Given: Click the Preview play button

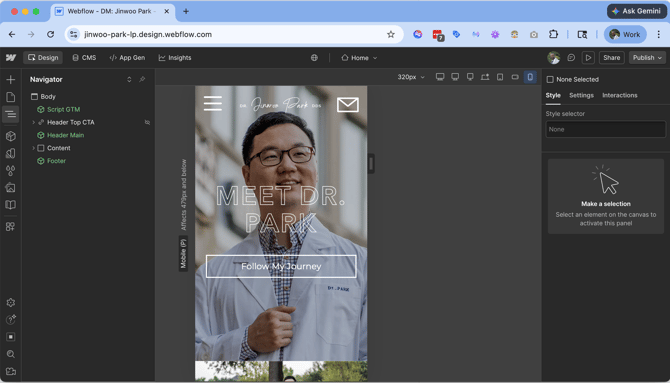Looking at the screenshot, I should click(x=588, y=58).
